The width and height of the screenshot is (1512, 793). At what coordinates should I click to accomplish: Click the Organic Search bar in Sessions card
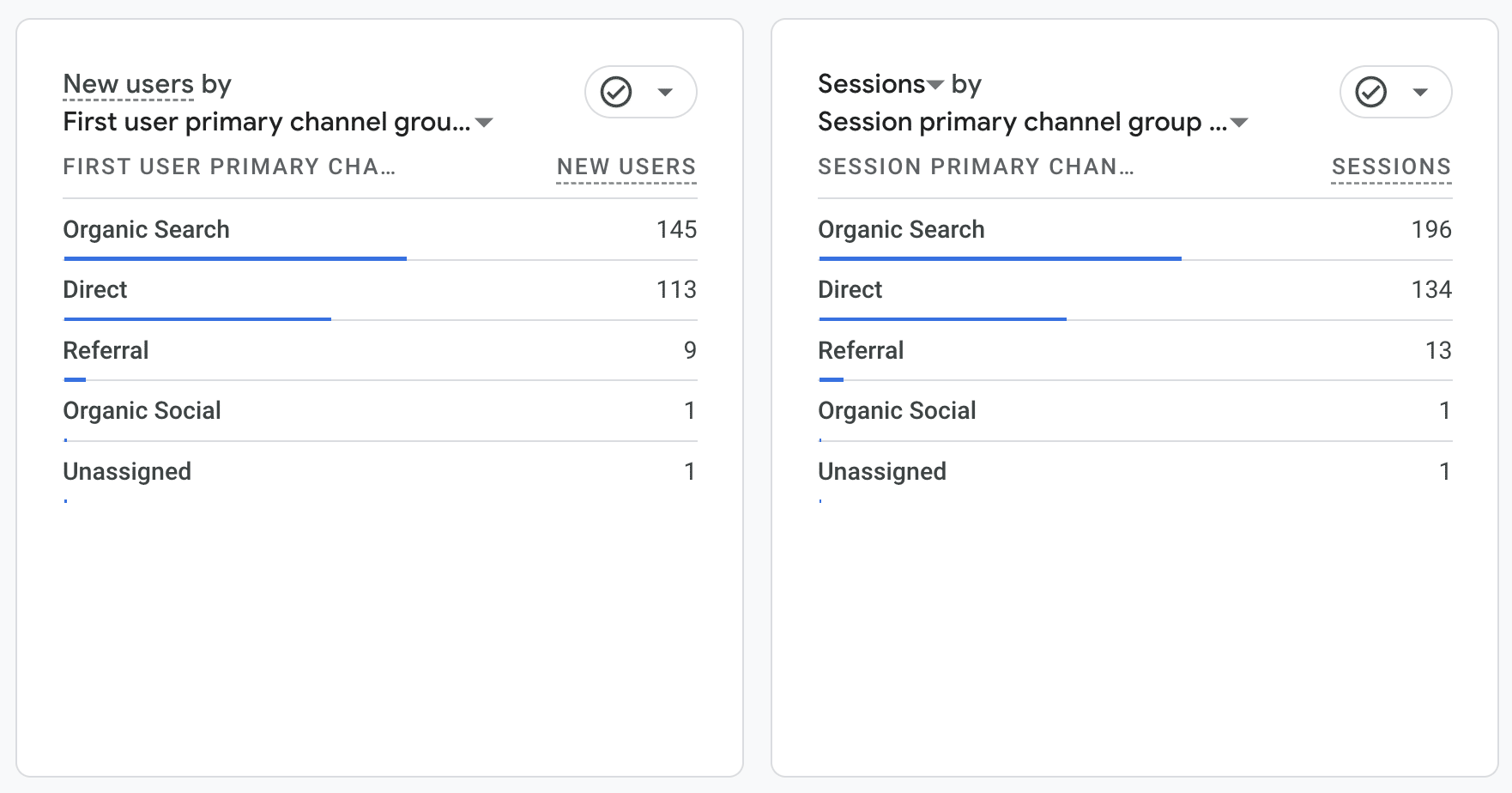[1000, 258]
